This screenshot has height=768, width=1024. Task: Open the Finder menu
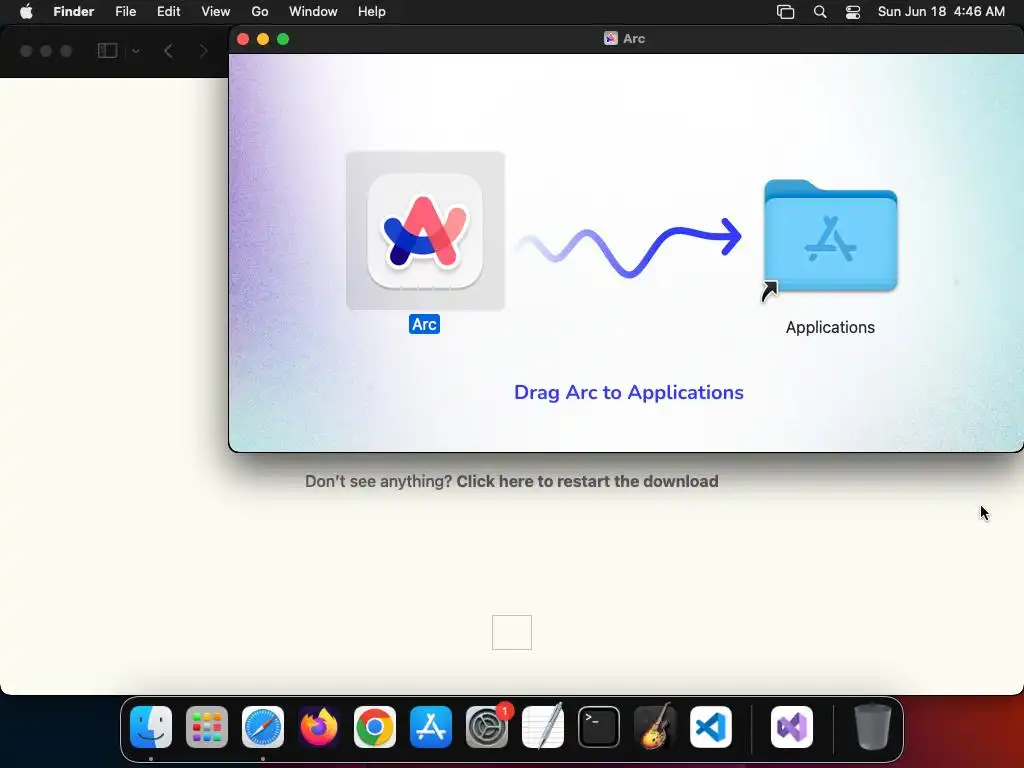[74, 12]
